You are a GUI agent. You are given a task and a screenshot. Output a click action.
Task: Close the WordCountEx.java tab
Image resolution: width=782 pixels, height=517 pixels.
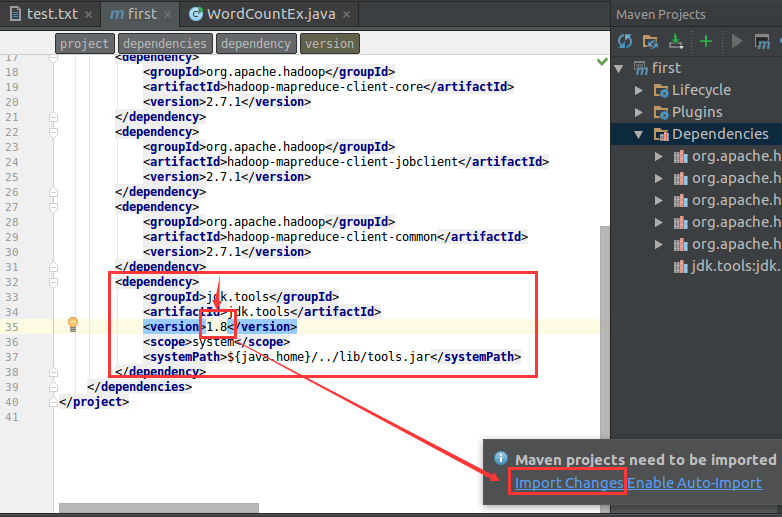347,15
